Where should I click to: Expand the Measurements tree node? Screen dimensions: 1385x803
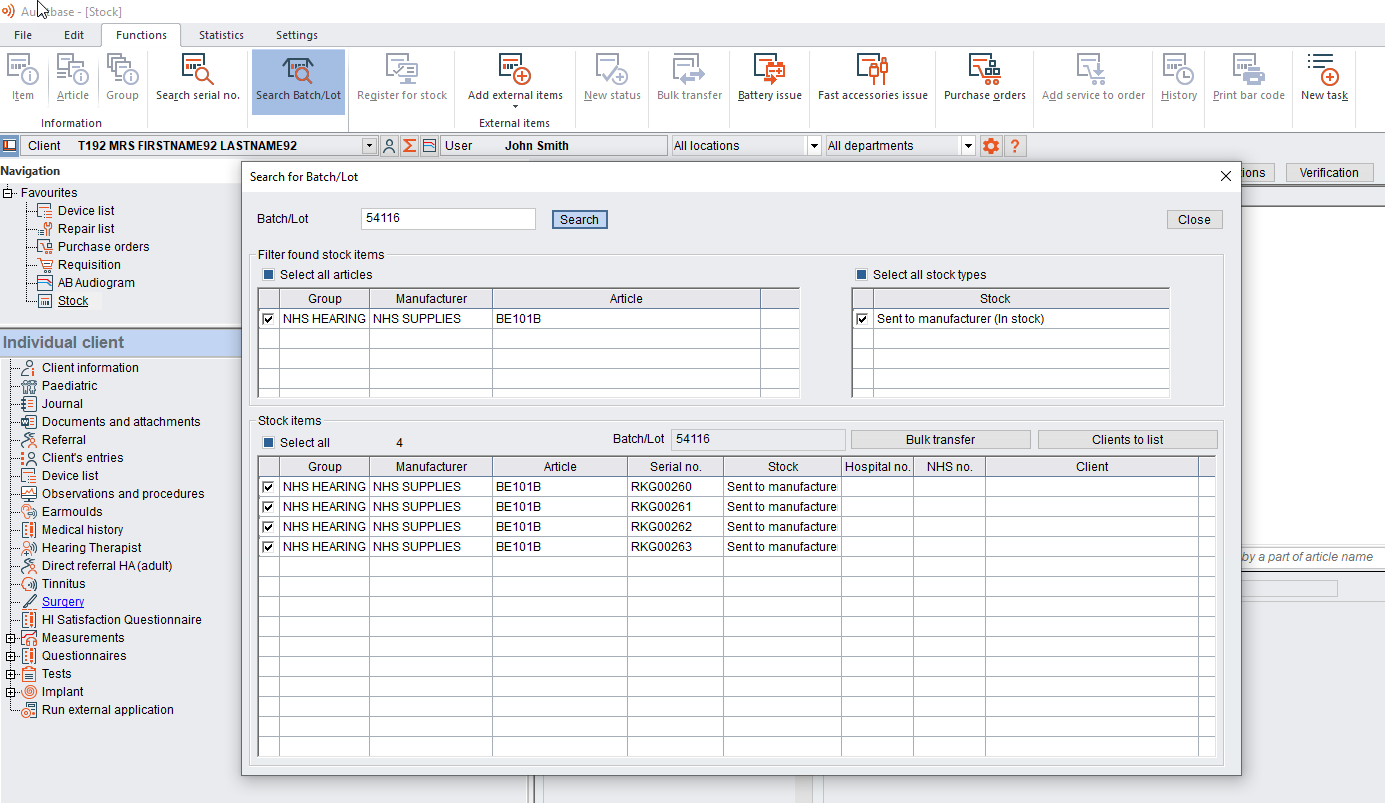coord(11,638)
